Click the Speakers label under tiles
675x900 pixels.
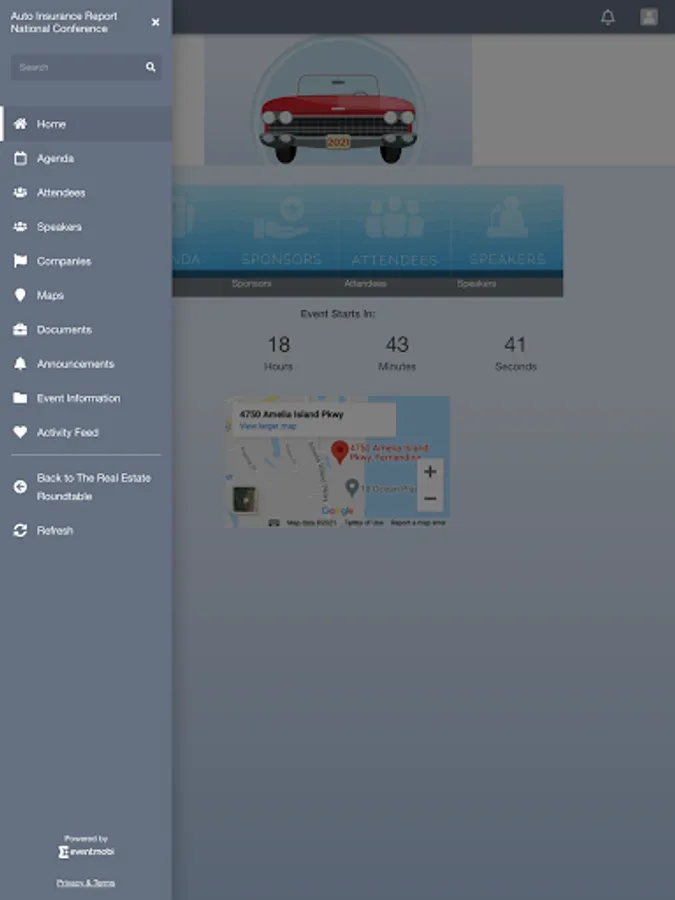[477, 284]
